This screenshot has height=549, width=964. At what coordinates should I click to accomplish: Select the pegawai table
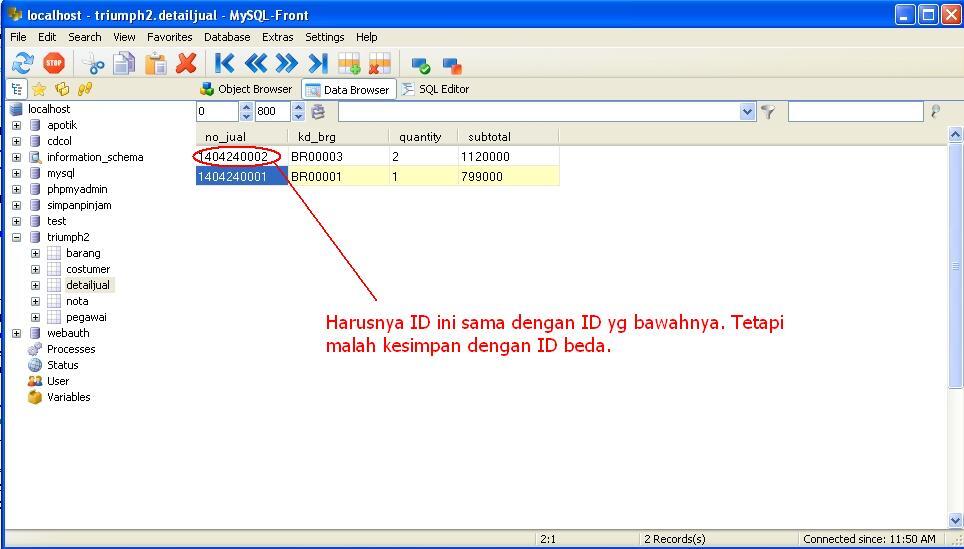(86, 317)
